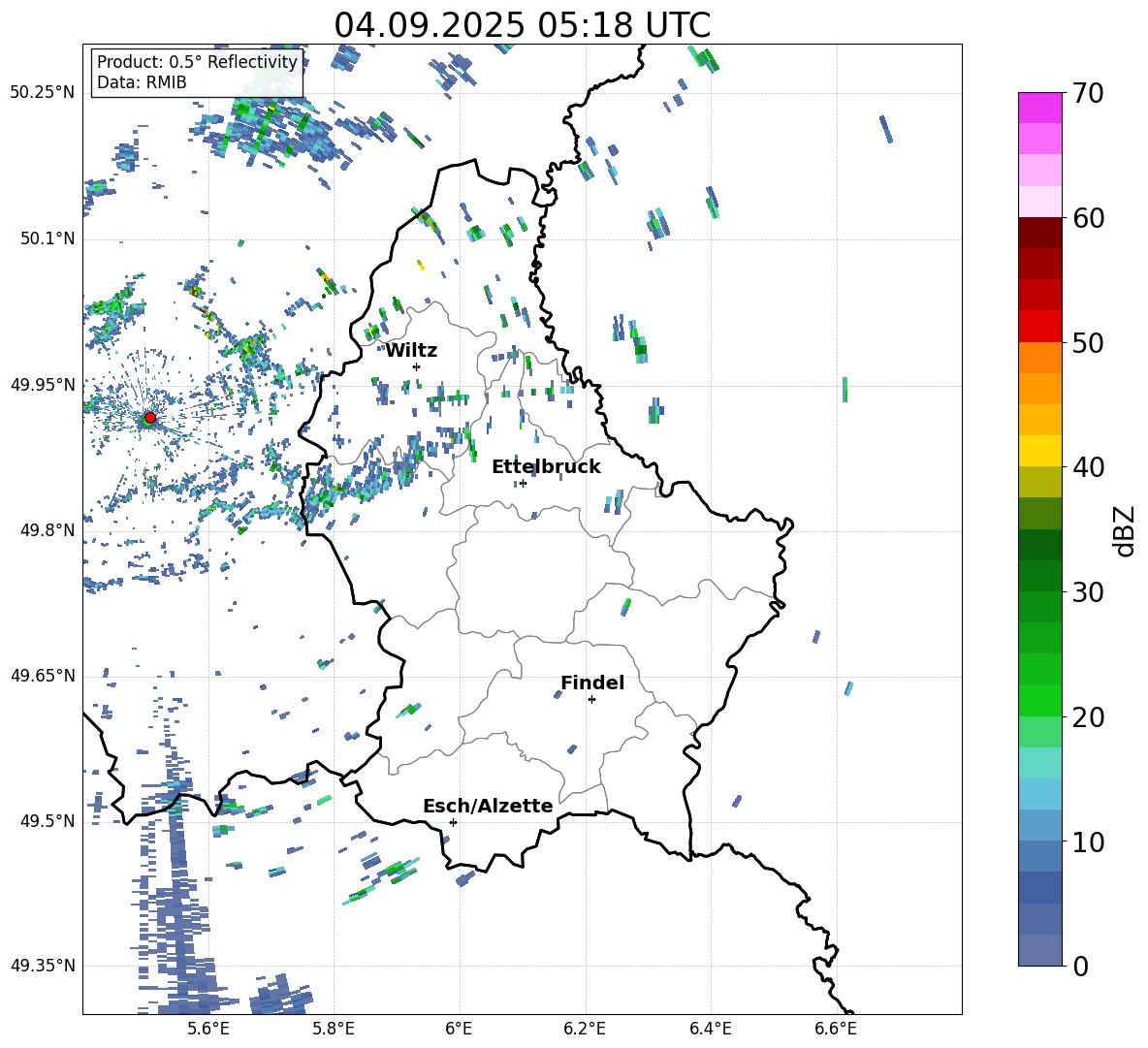Viewport: 1148px width, 1048px height.
Task: Click the yellow colorbar segment above 40
Action: click(1040, 452)
